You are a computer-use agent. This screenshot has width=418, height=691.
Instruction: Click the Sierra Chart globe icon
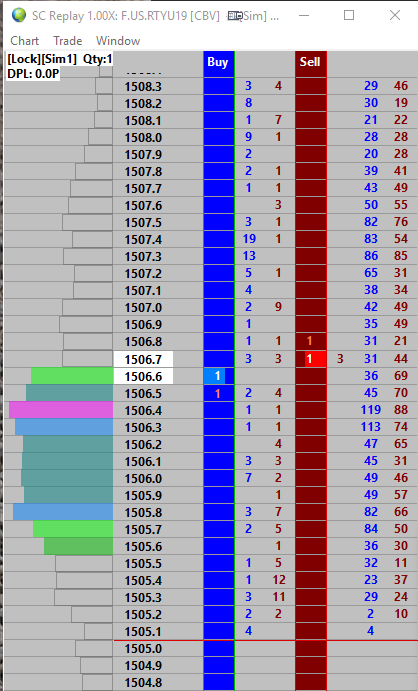coord(18,15)
